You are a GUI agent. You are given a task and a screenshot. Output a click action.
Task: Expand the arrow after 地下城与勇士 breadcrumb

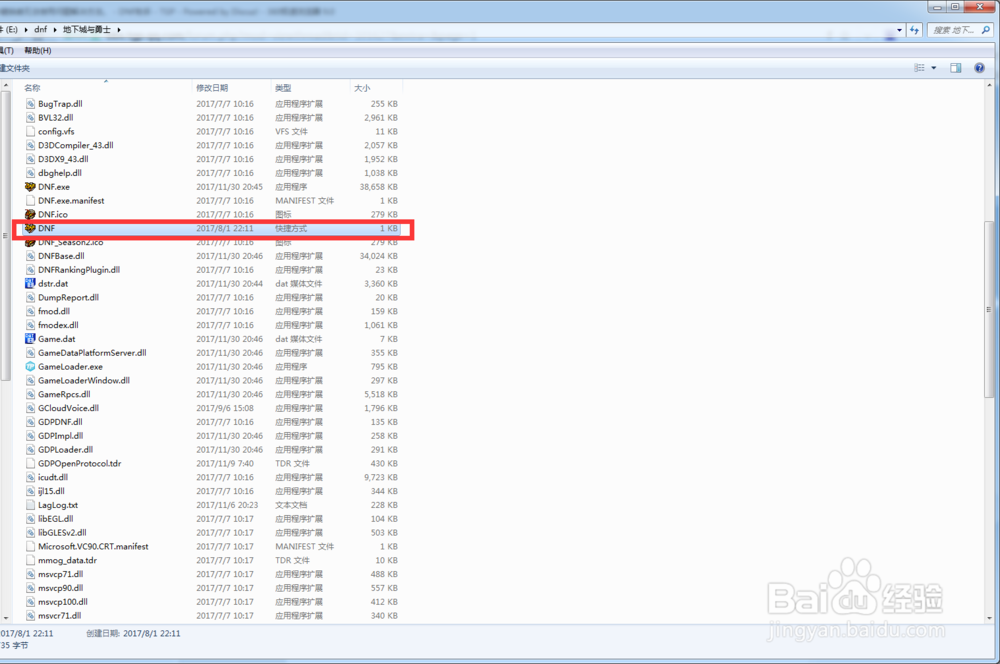click(119, 30)
